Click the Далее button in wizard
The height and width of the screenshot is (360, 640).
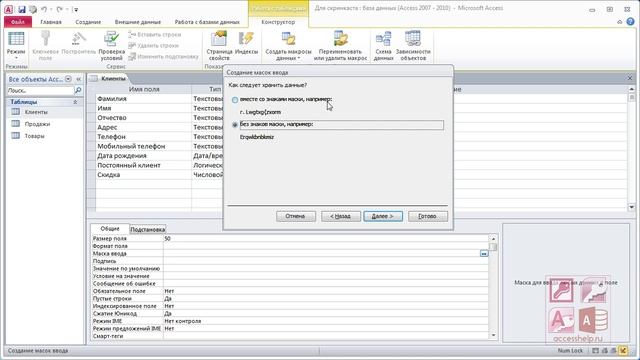point(383,216)
